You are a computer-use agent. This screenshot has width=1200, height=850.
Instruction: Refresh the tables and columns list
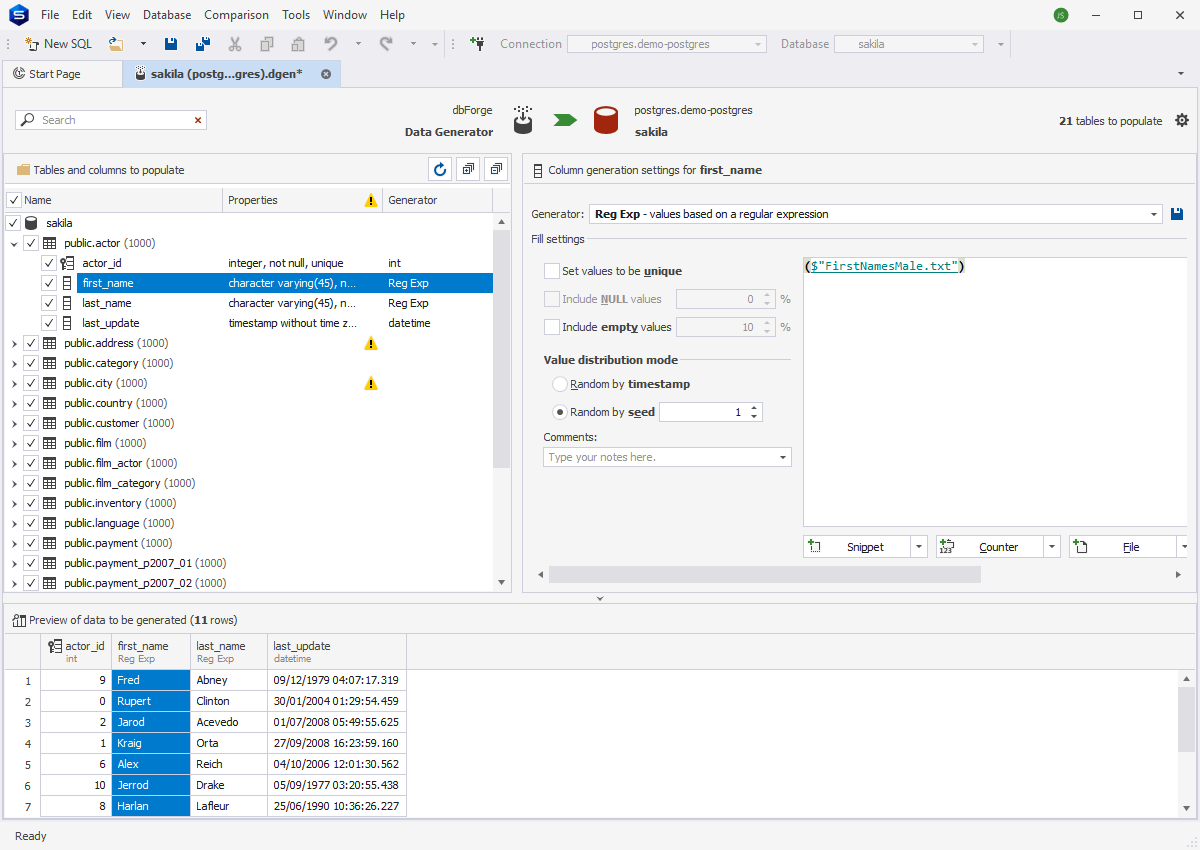coord(440,169)
